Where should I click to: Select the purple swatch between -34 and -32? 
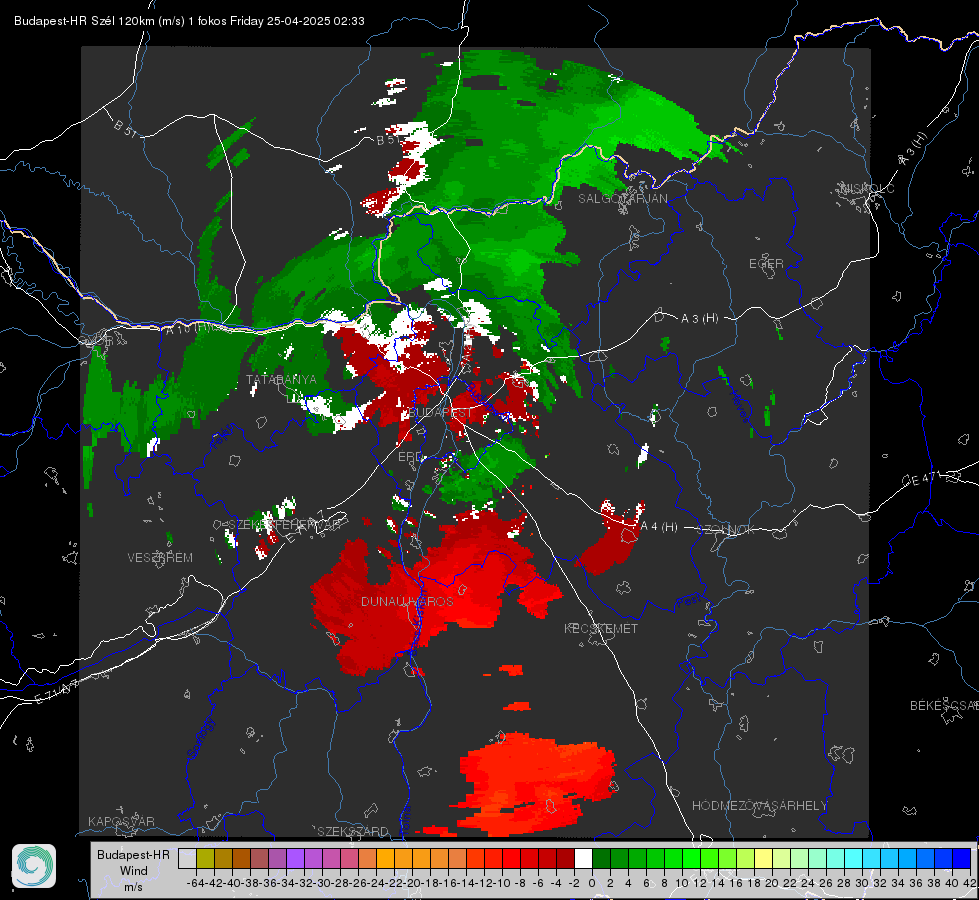tap(295, 858)
